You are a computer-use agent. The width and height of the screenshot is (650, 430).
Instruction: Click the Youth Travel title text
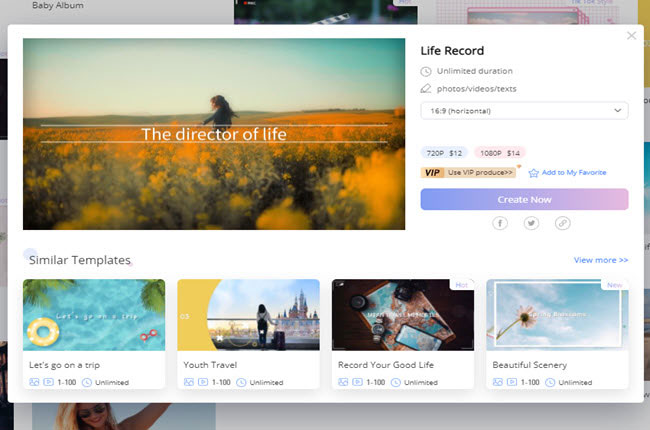tap(210, 365)
